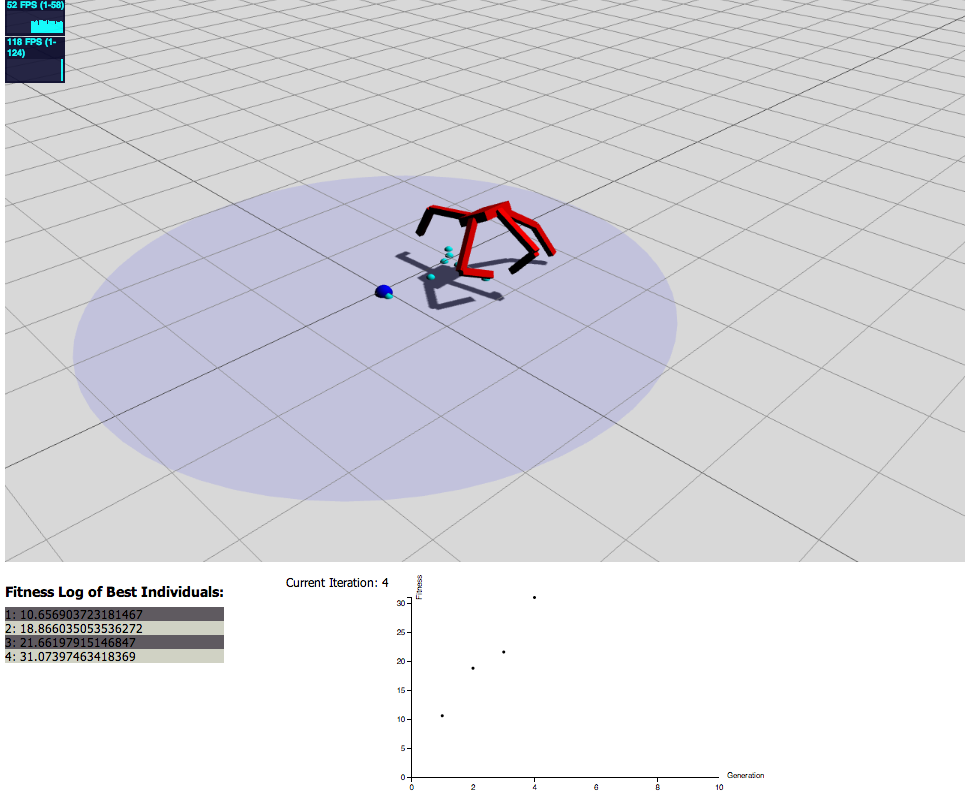Select fitness log entry 3: 21.66197915146847

(115, 642)
